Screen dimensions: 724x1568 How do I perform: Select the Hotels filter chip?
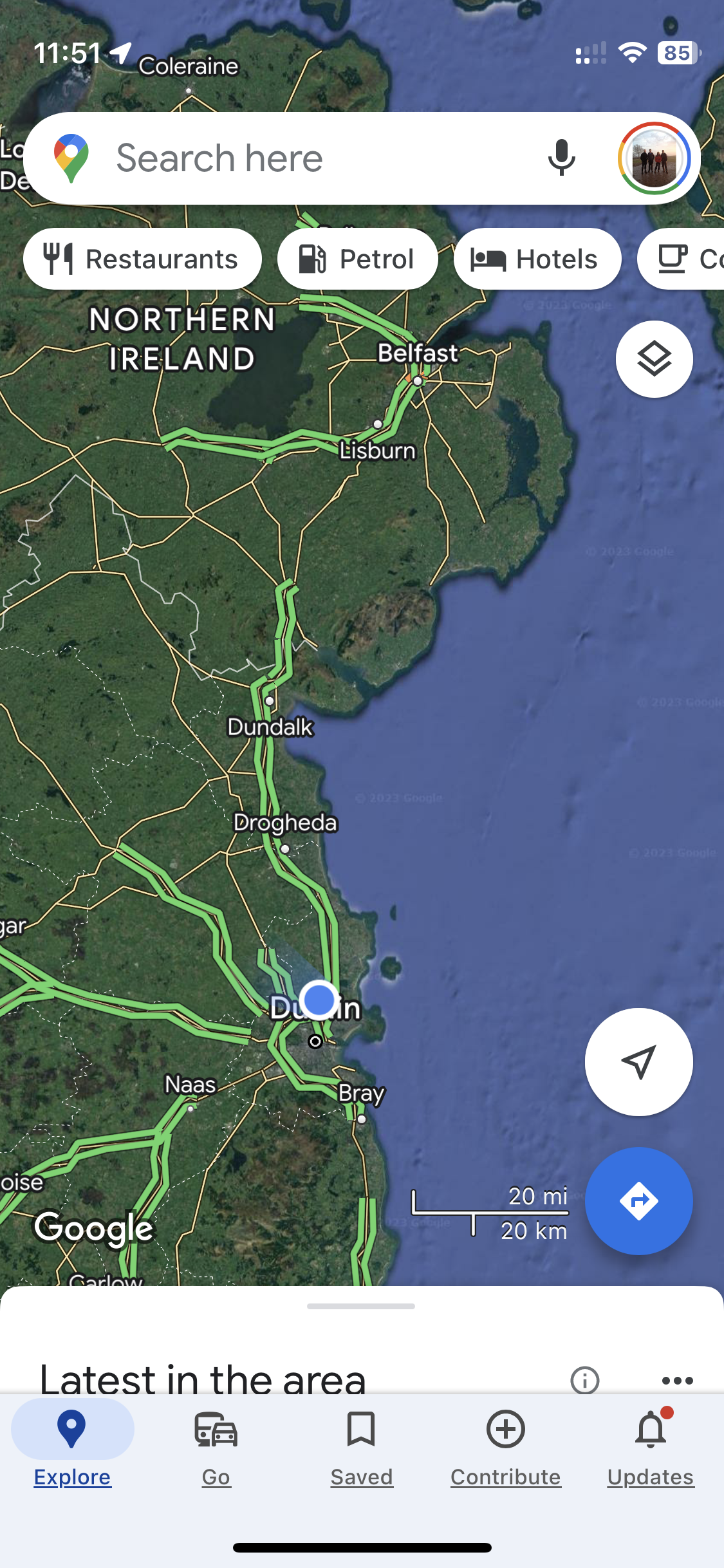(x=537, y=259)
